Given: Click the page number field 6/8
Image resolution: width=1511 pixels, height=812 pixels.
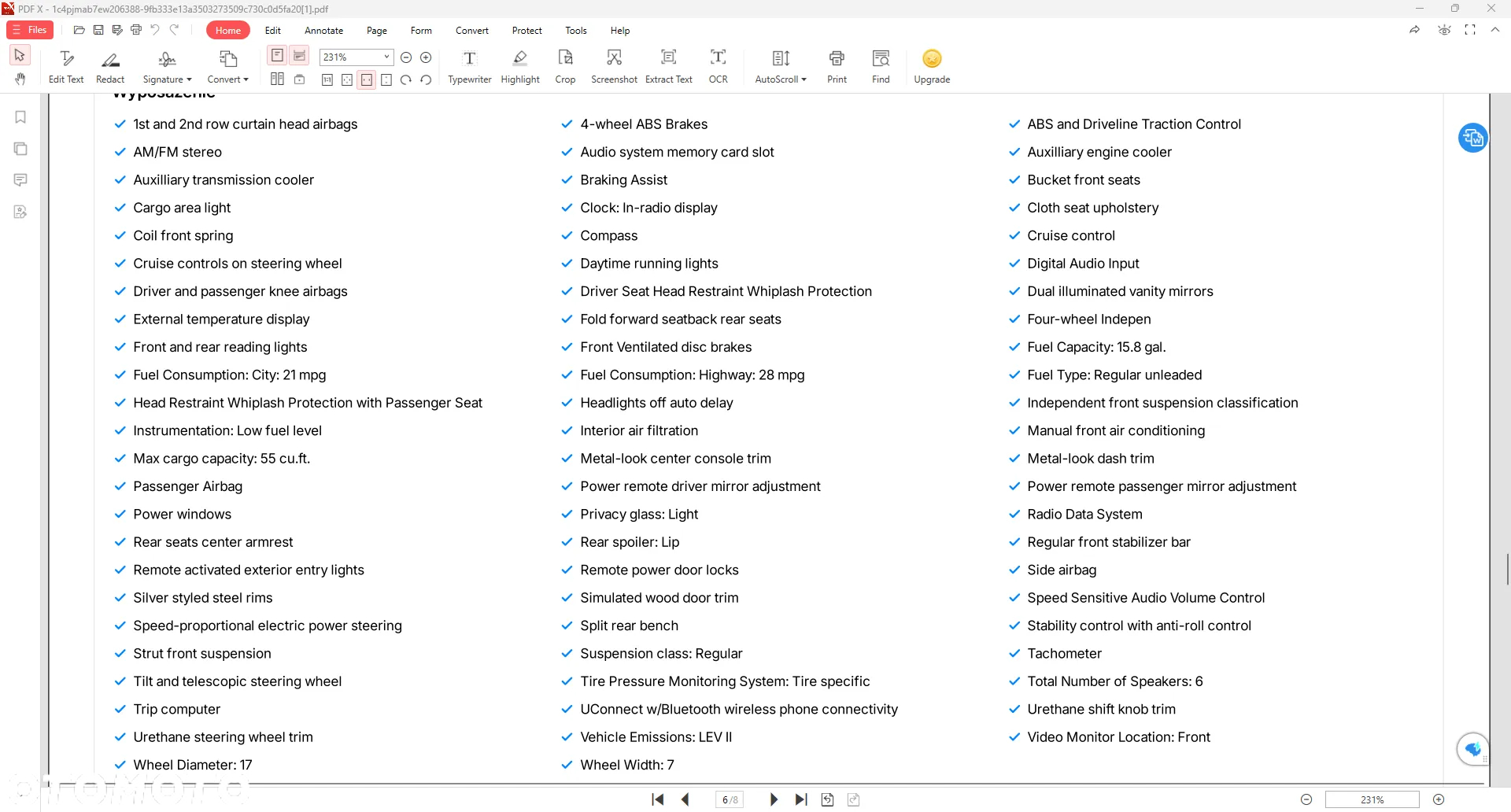Looking at the screenshot, I should [x=730, y=799].
